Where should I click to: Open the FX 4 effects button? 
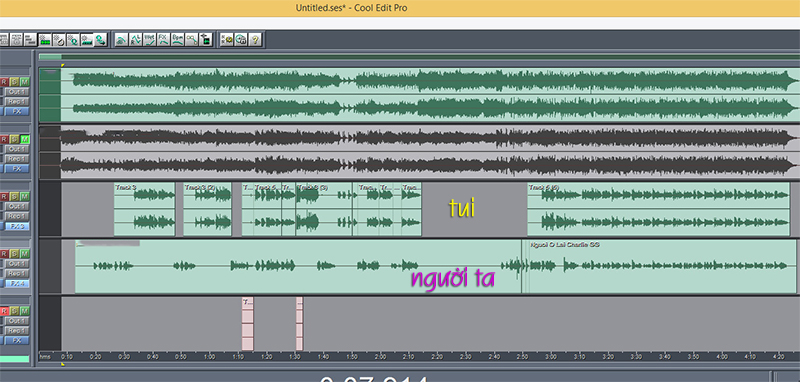(x=17, y=283)
